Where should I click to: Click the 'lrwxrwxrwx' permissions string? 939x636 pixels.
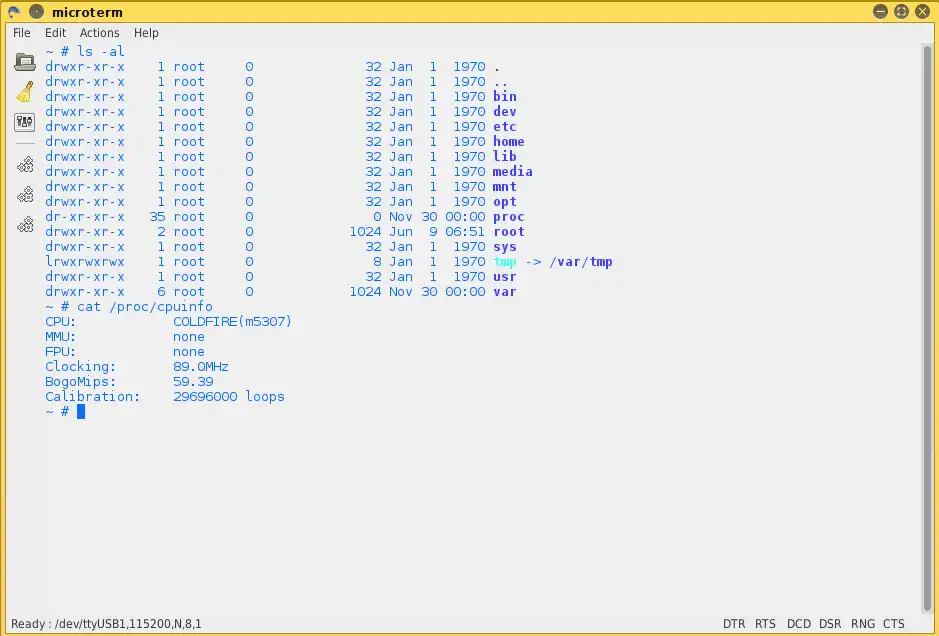pos(85,262)
